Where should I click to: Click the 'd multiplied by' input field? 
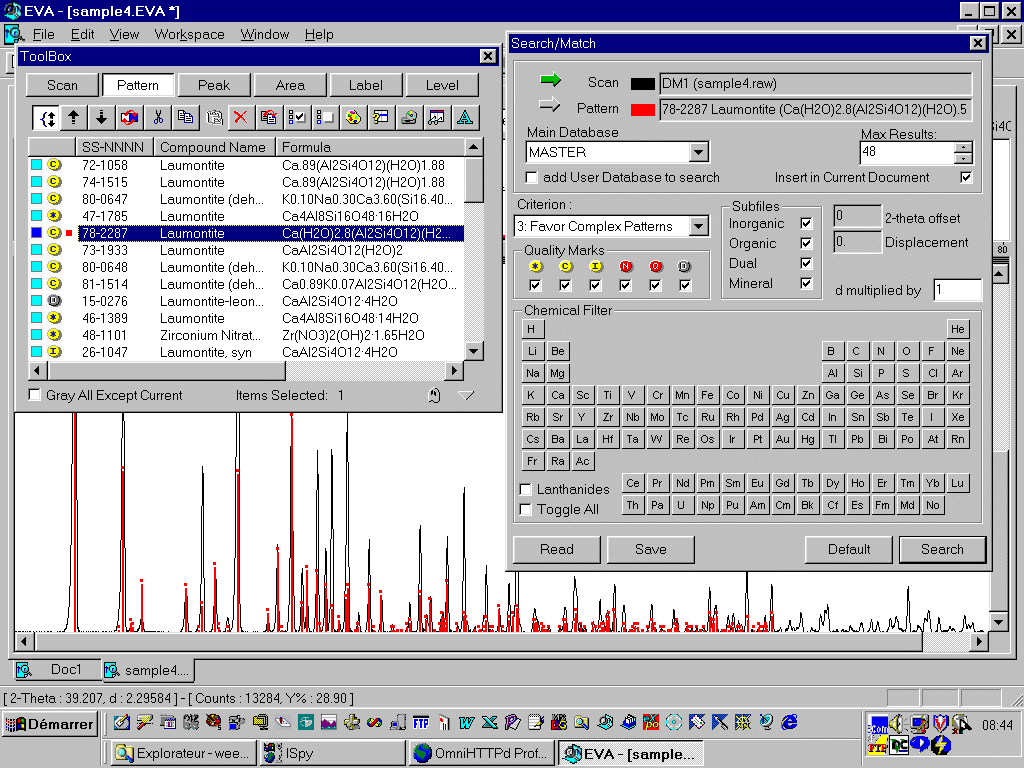[x=957, y=290]
